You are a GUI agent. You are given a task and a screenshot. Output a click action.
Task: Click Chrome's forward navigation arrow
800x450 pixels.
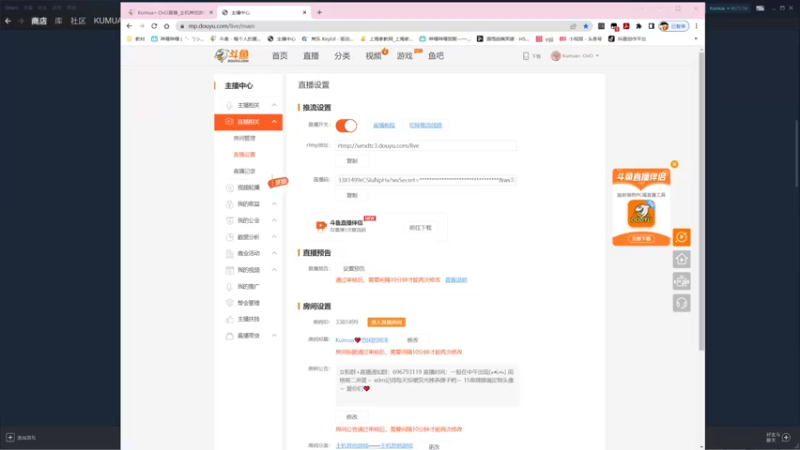[142, 26]
